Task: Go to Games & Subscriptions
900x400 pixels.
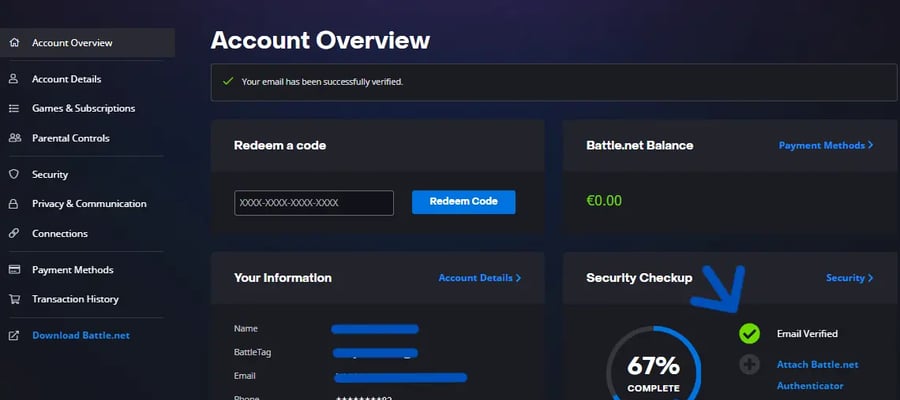Action: point(83,108)
